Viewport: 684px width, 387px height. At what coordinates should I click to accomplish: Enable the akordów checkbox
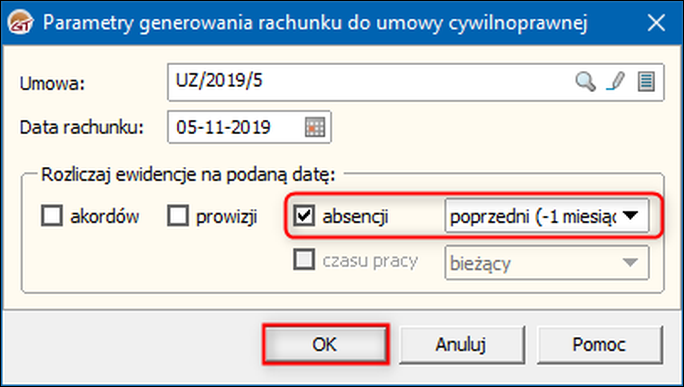pos(52,216)
